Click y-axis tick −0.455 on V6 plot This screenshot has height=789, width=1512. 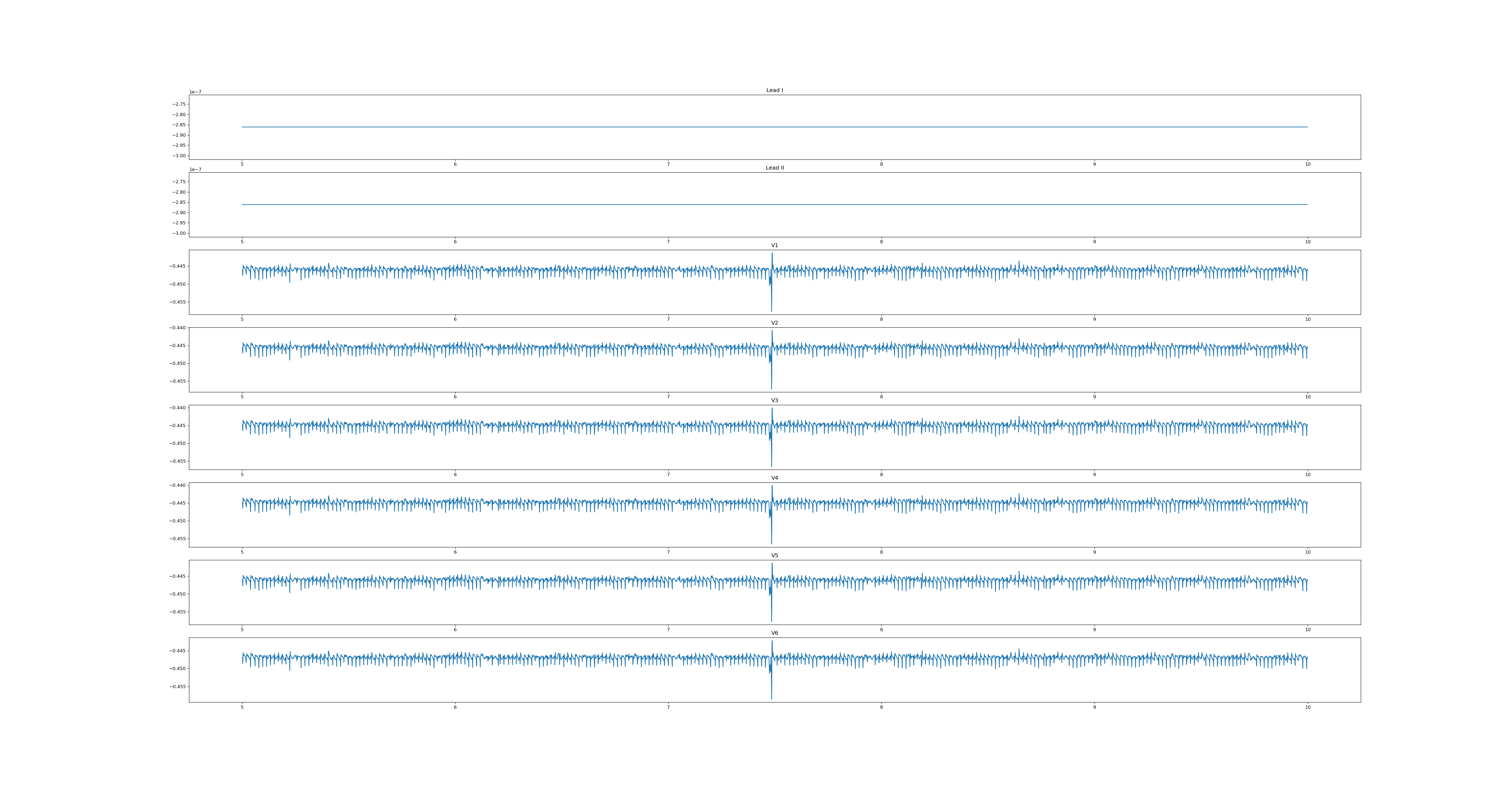(x=178, y=686)
